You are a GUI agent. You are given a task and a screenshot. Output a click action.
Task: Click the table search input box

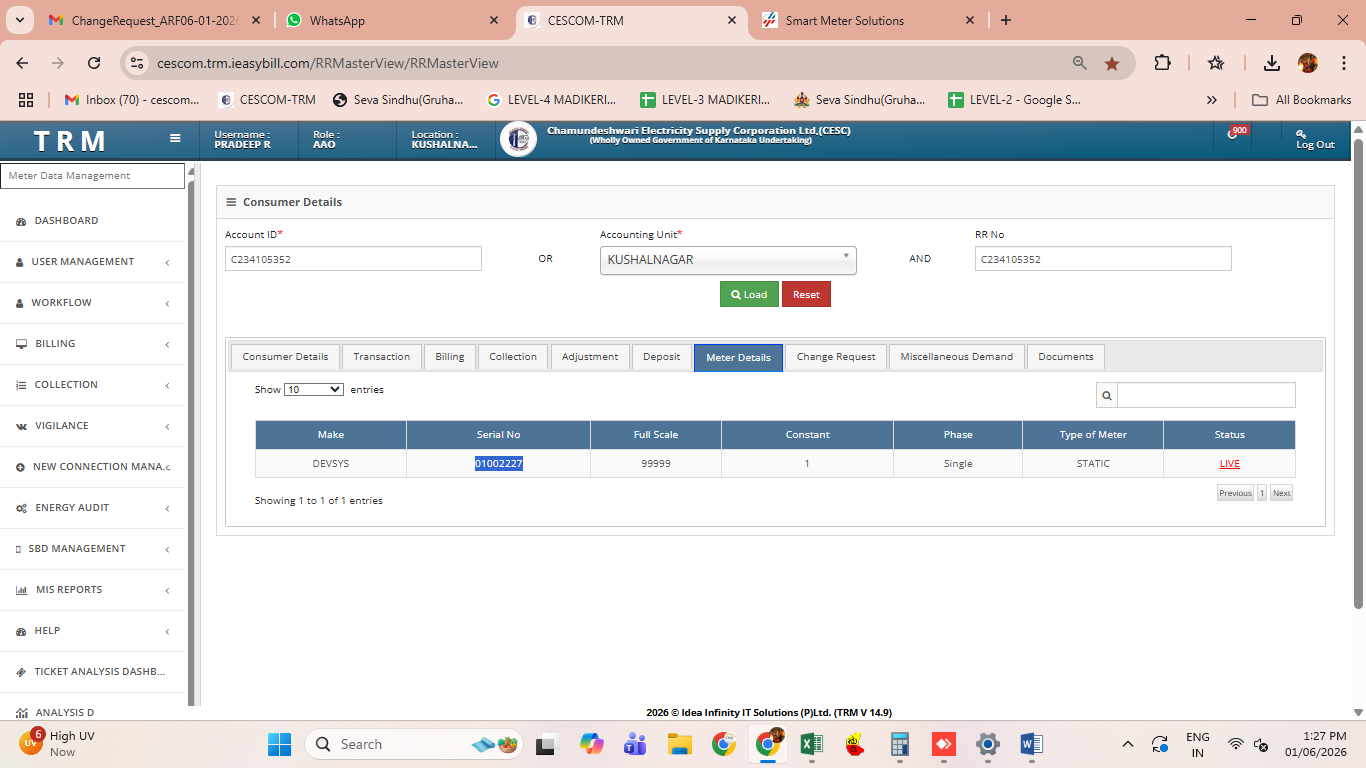tap(1206, 395)
